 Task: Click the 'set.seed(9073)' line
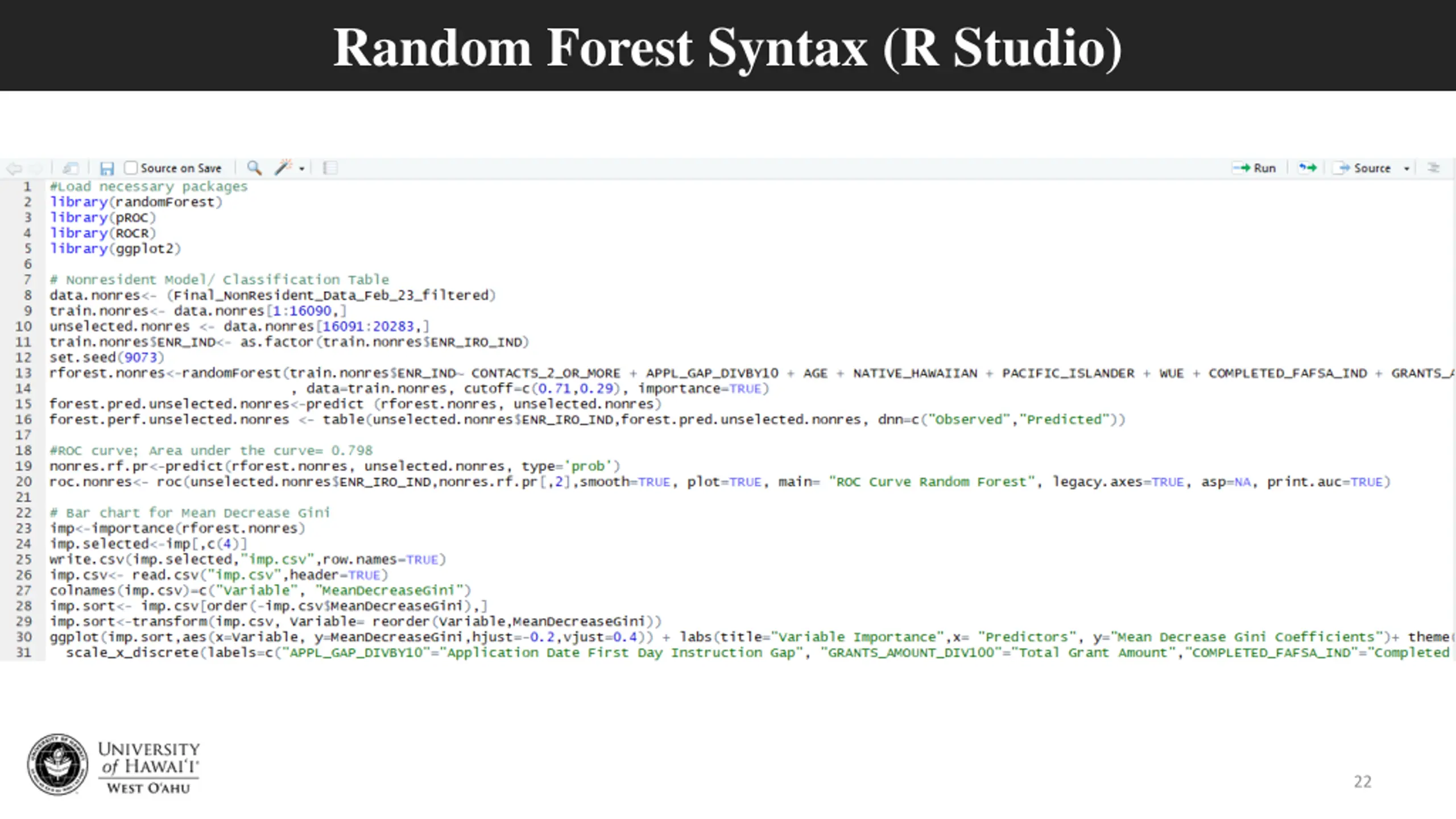click(x=106, y=358)
